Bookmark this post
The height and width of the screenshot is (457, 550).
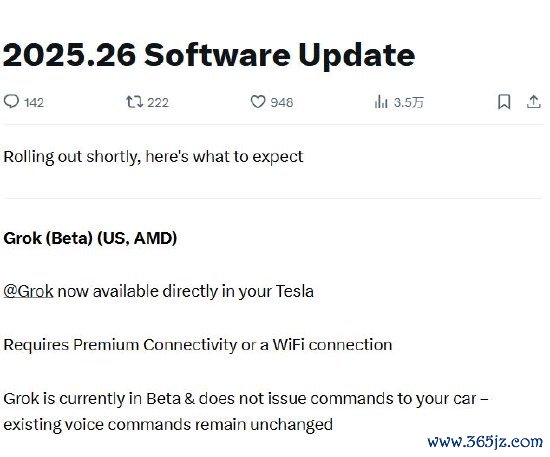point(504,102)
